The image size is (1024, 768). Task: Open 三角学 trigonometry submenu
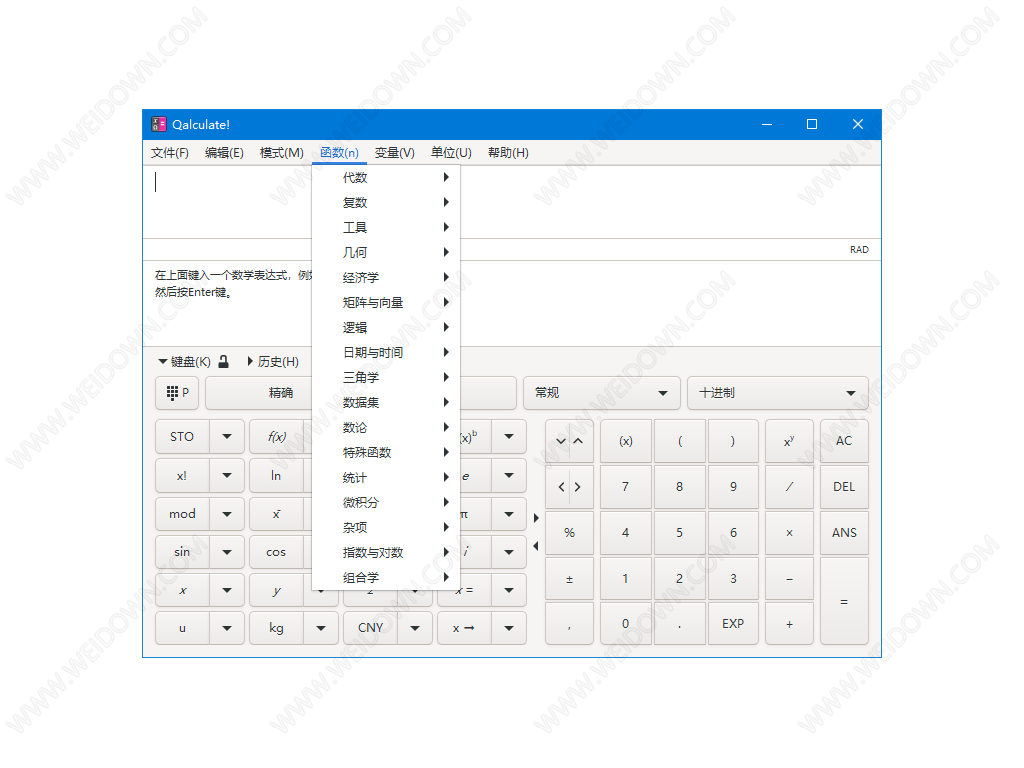386,377
